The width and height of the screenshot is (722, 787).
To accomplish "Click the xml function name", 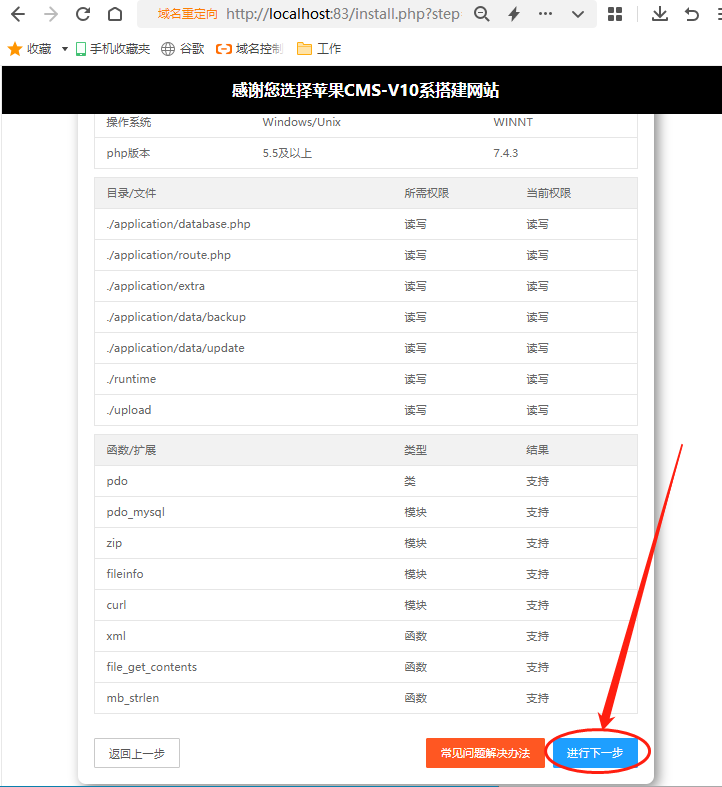I will point(116,636).
